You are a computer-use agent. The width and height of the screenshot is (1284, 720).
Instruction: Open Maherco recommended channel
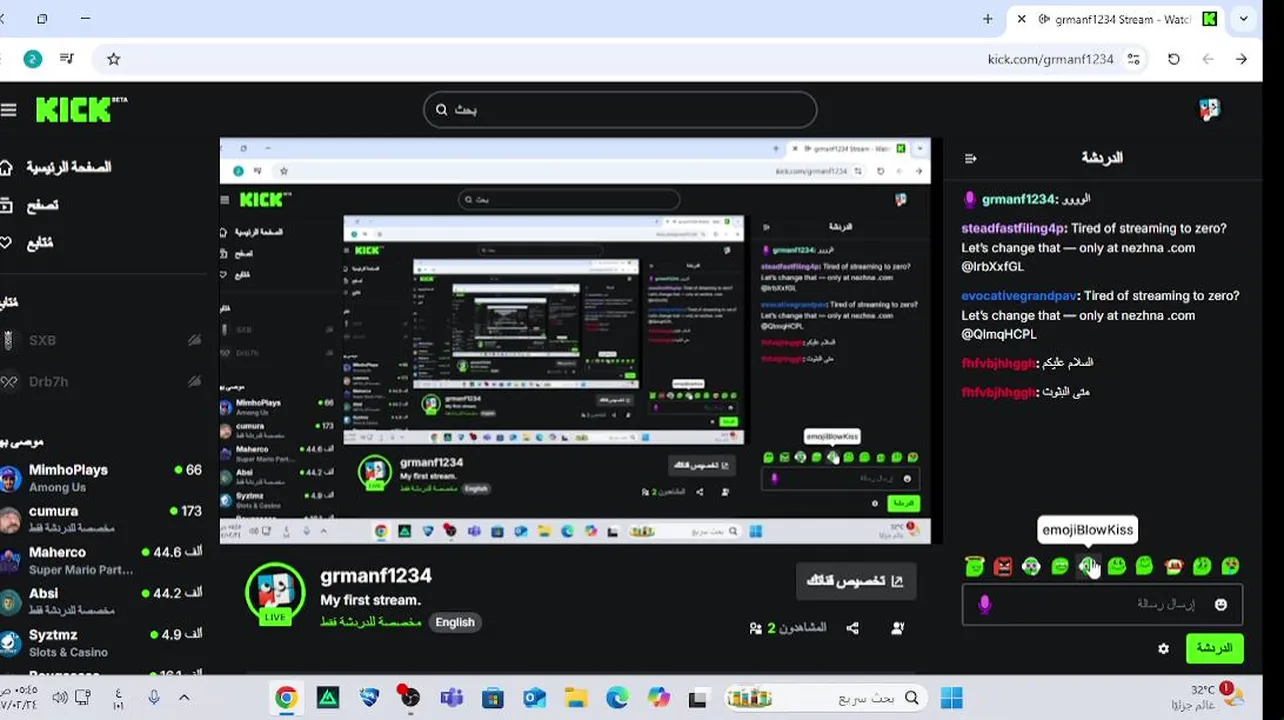click(100, 560)
